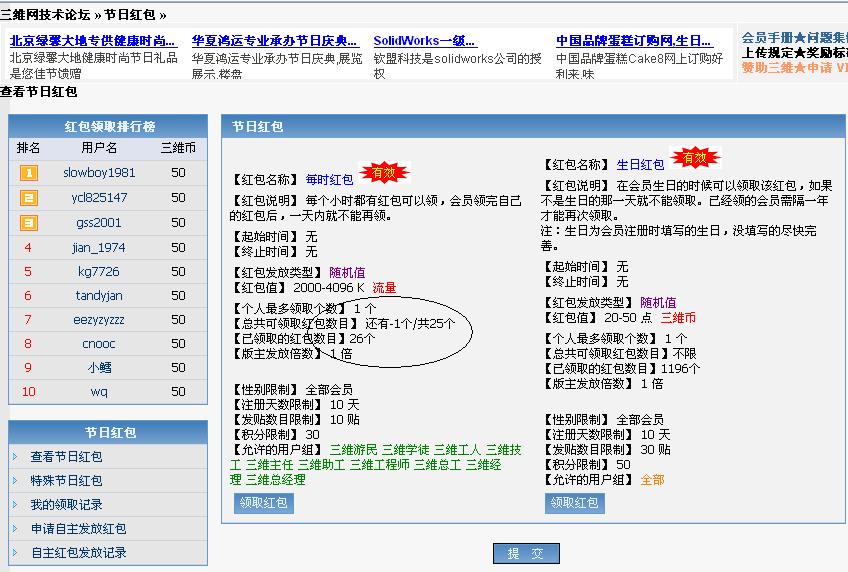This screenshot has width=848, height=572.
Task: Select user 小鳕 in ranking
Action: point(100,368)
